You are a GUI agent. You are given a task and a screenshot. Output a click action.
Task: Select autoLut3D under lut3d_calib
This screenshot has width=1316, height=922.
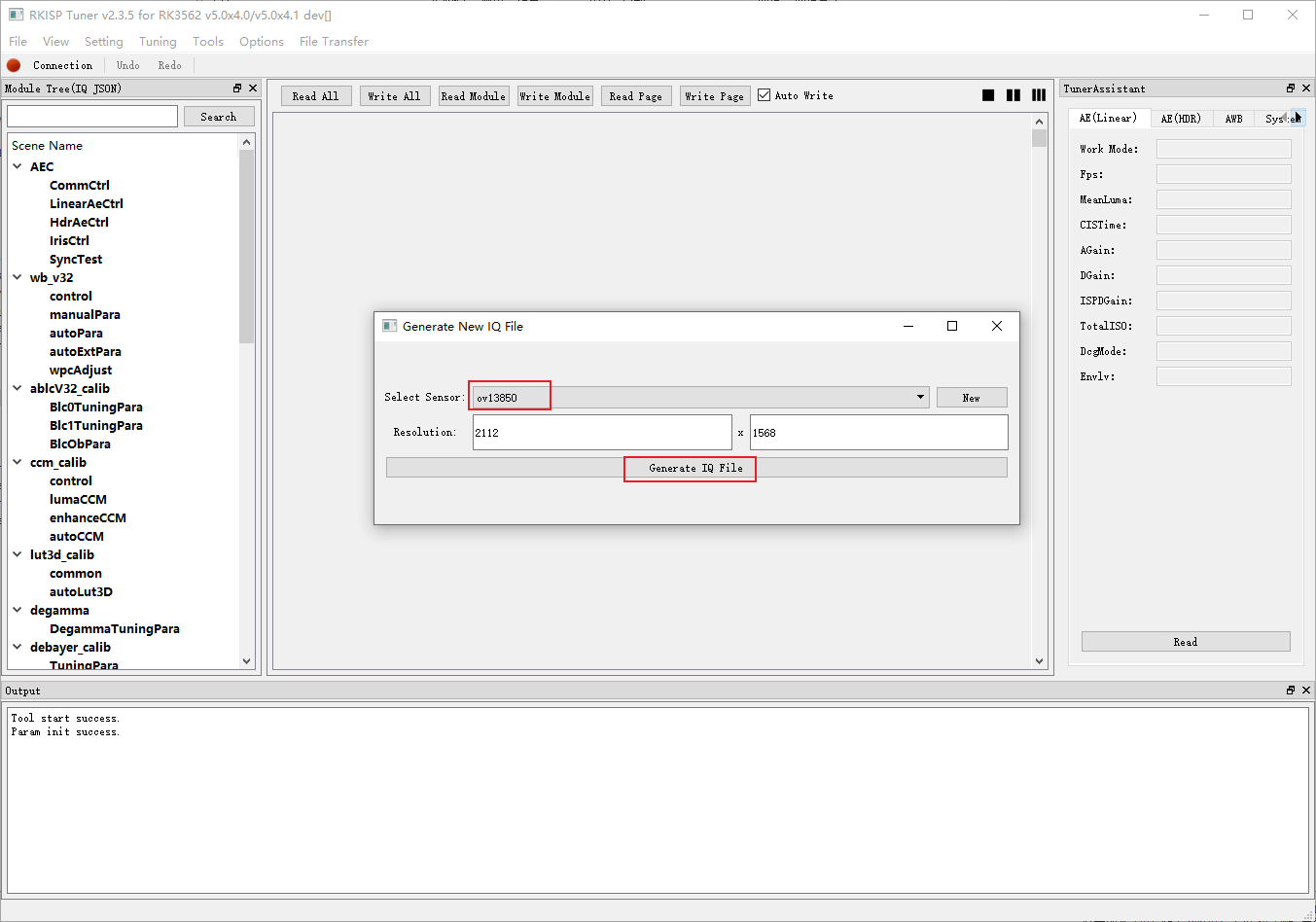pyautogui.click(x=81, y=591)
